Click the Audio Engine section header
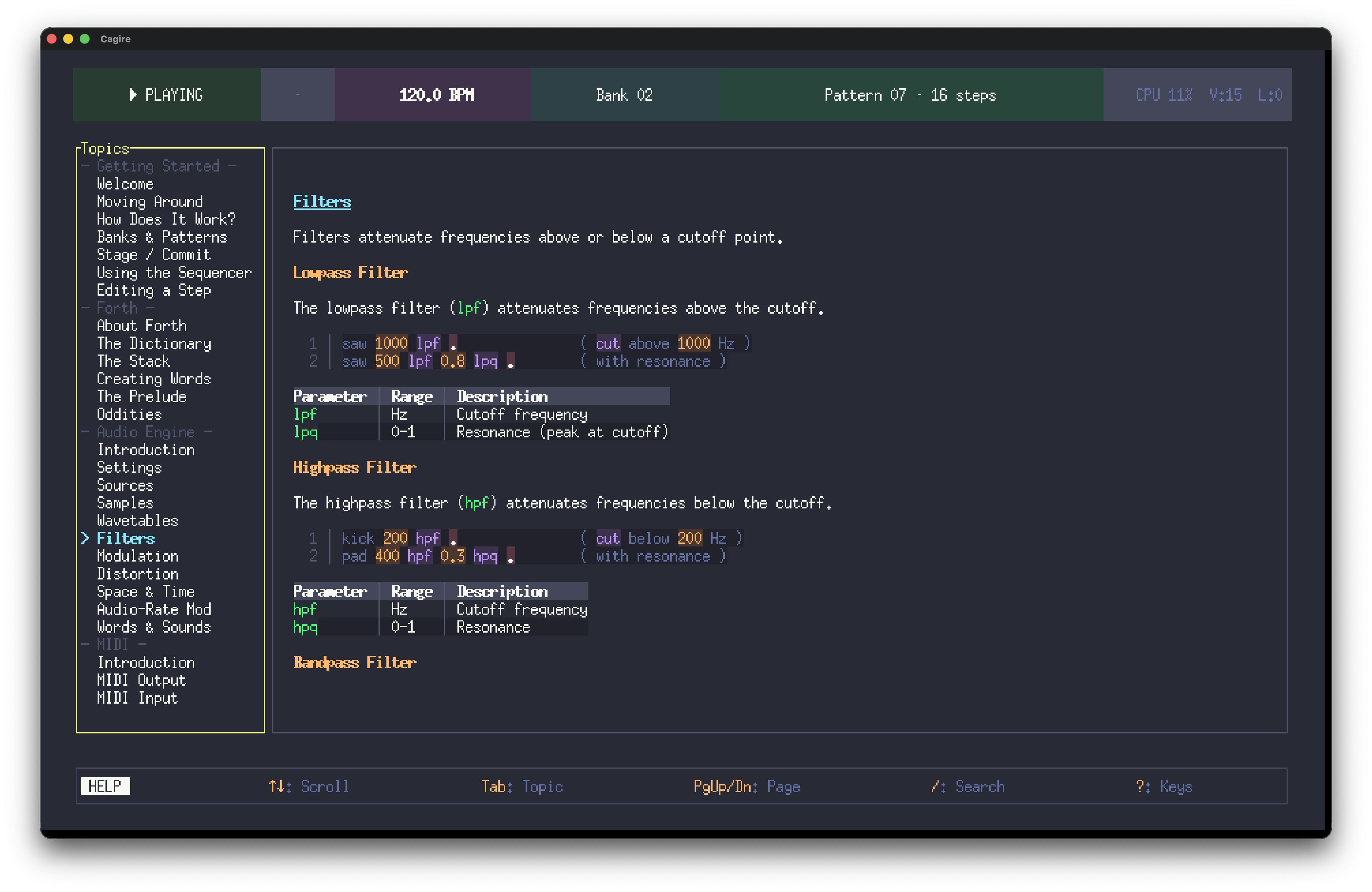 [x=145, y=432]
